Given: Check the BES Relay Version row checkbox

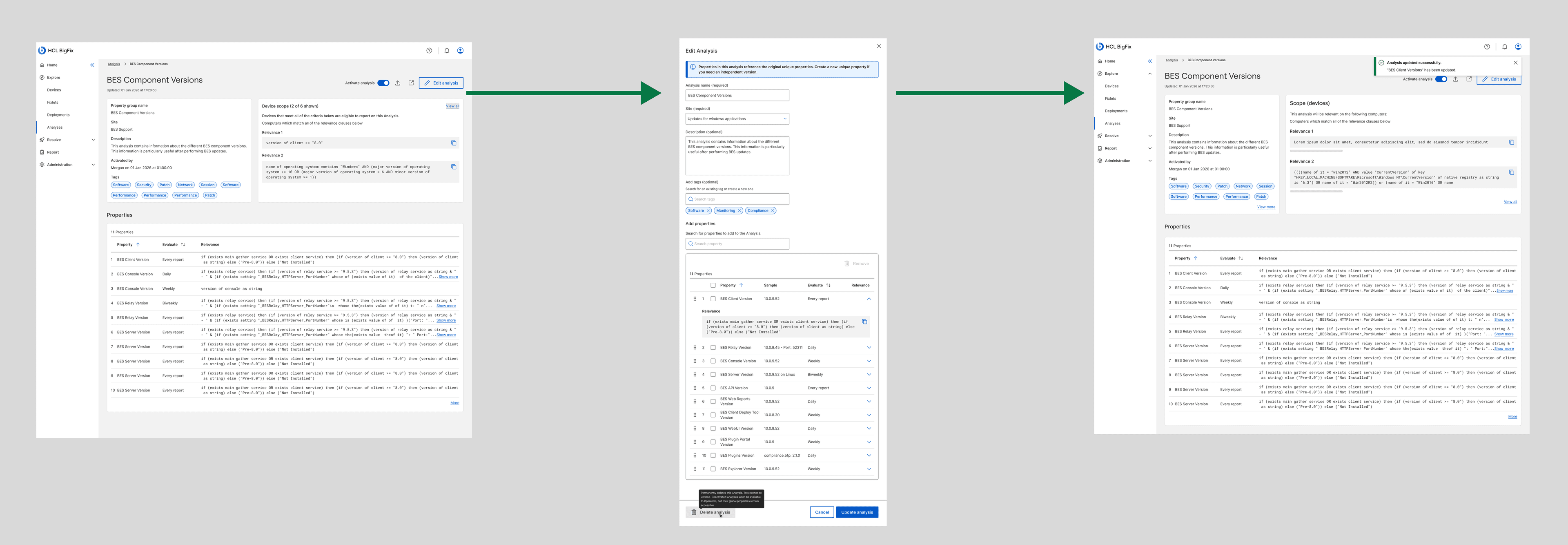Looking at the screenshot, I should pyautogui.click(x=713, y=348).
